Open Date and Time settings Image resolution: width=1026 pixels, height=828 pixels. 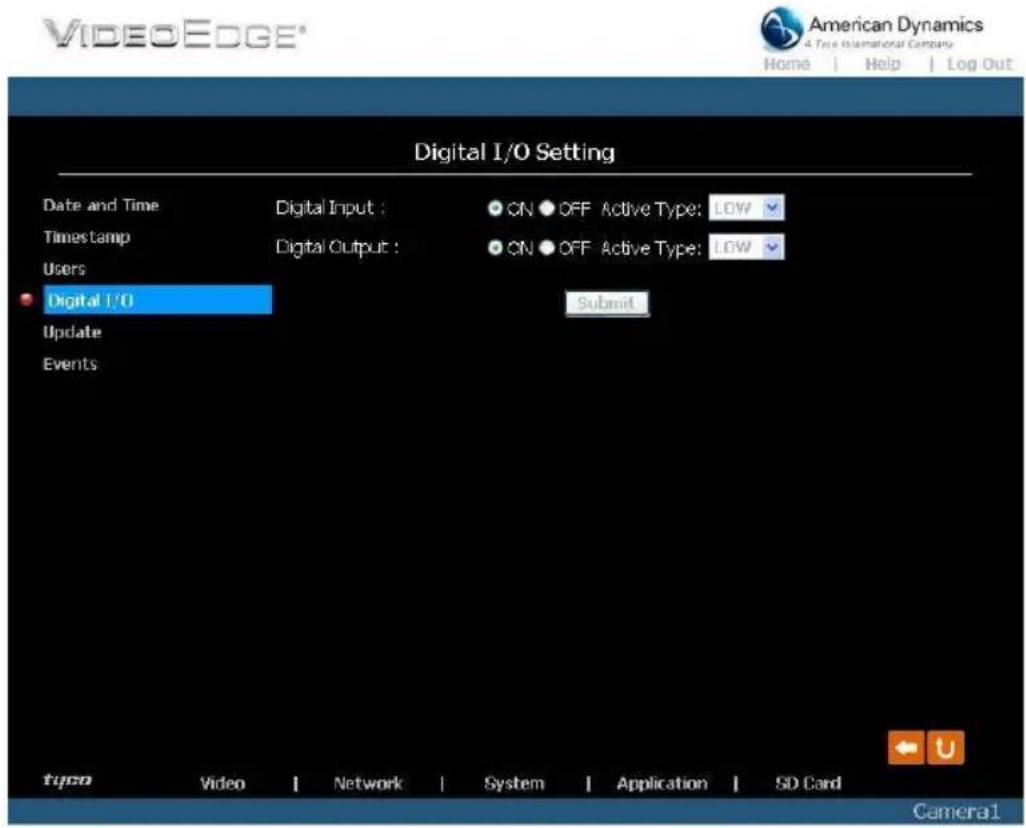click(x=101, y=205)
